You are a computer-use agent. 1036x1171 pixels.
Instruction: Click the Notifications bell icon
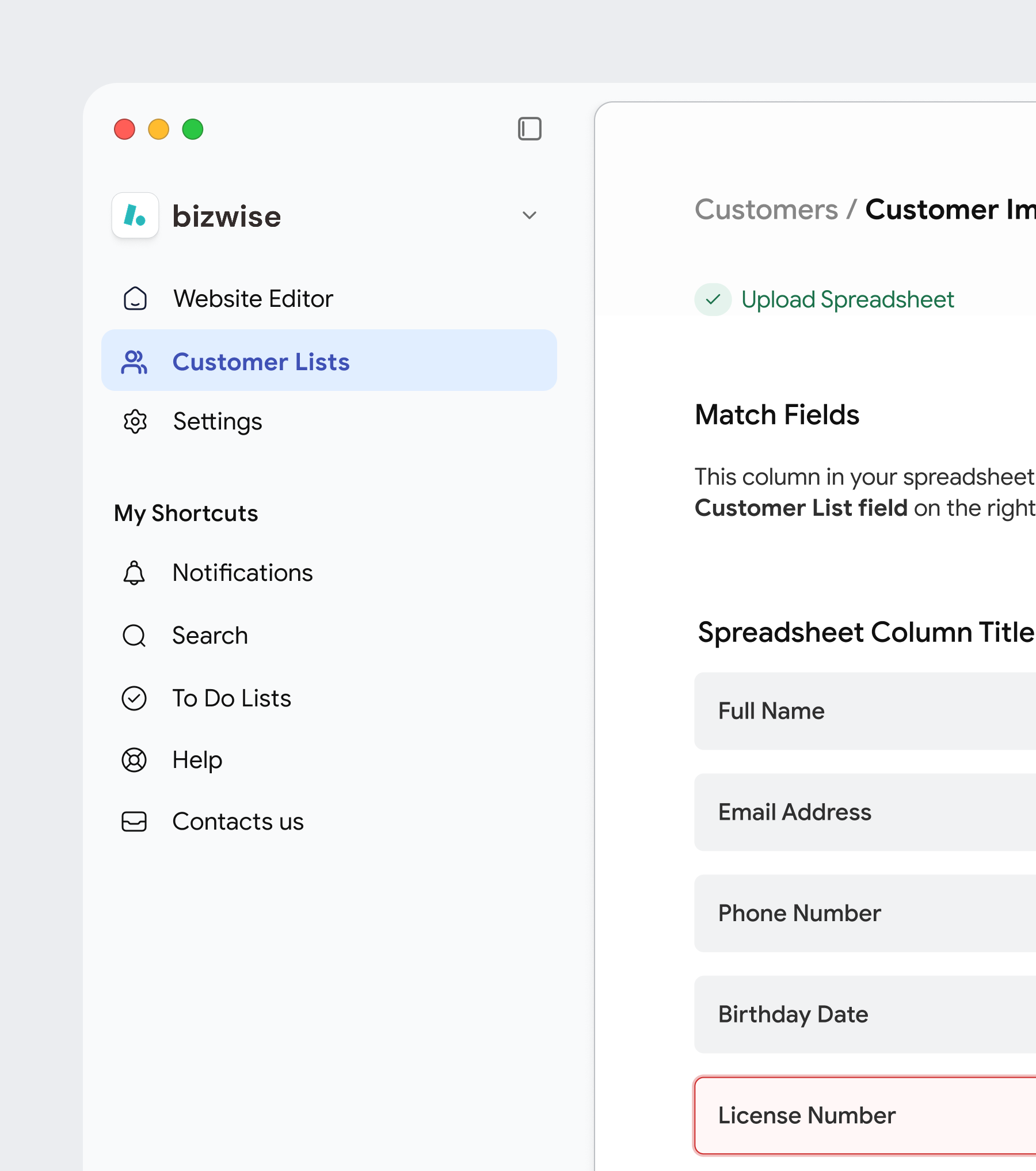click(x=133, y=573)
